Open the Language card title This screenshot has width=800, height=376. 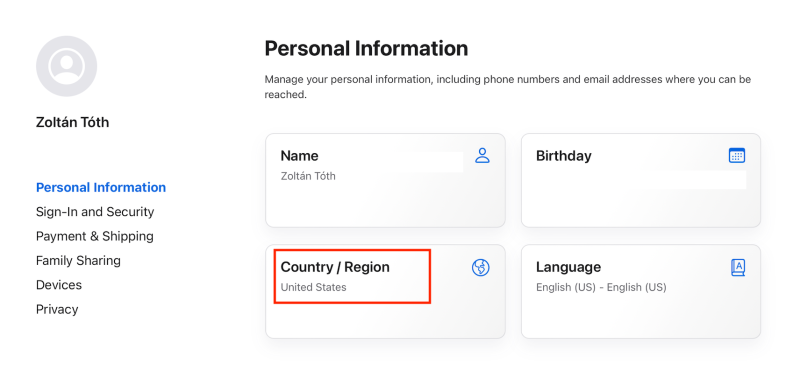(x=568, y=267)
